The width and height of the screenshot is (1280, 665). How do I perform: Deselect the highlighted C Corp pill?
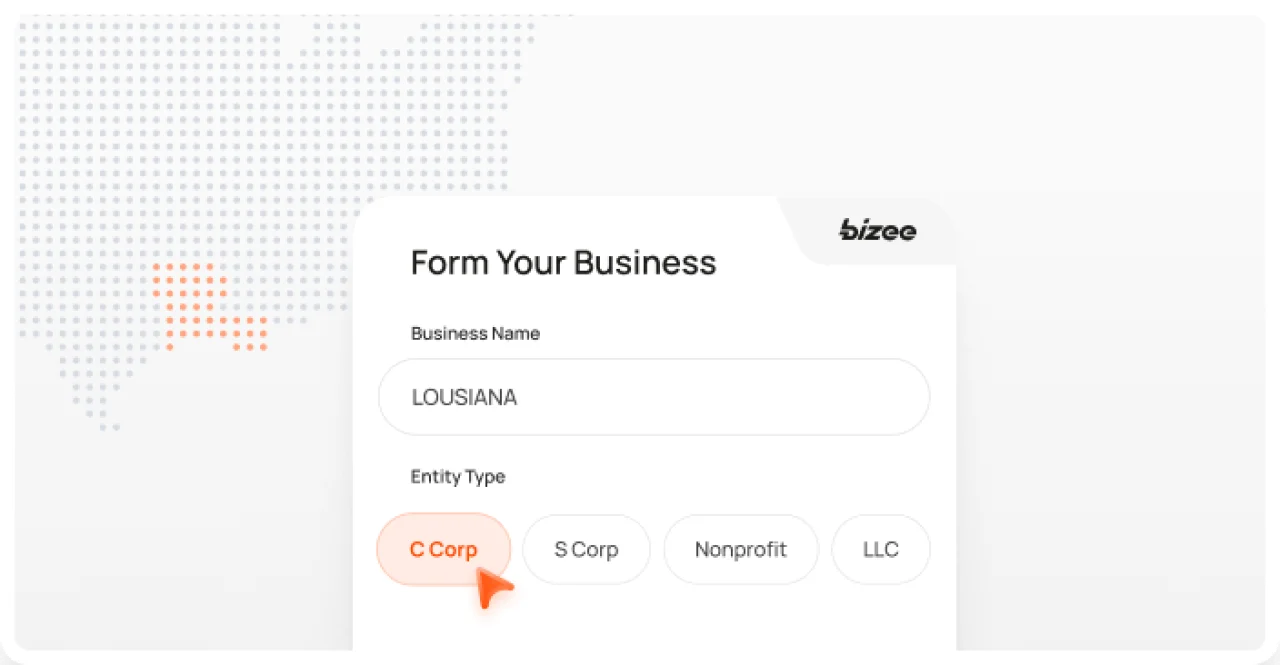(443, 549)
